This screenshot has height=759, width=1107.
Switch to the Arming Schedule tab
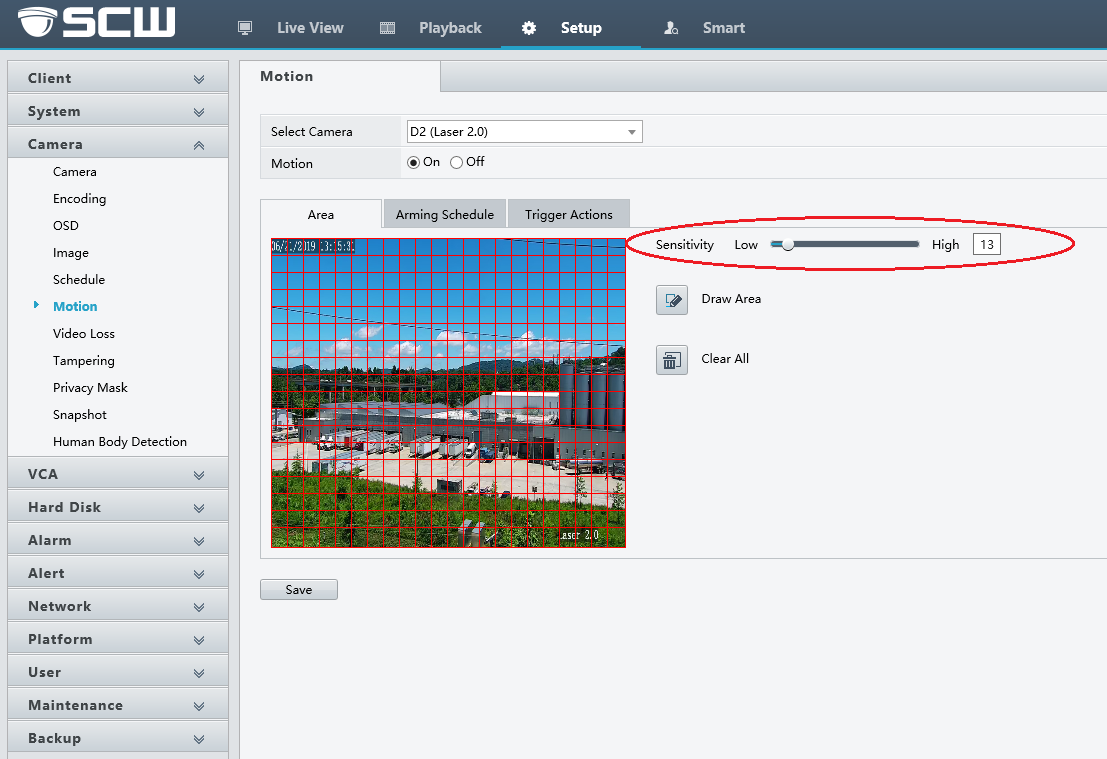[445, 214]
